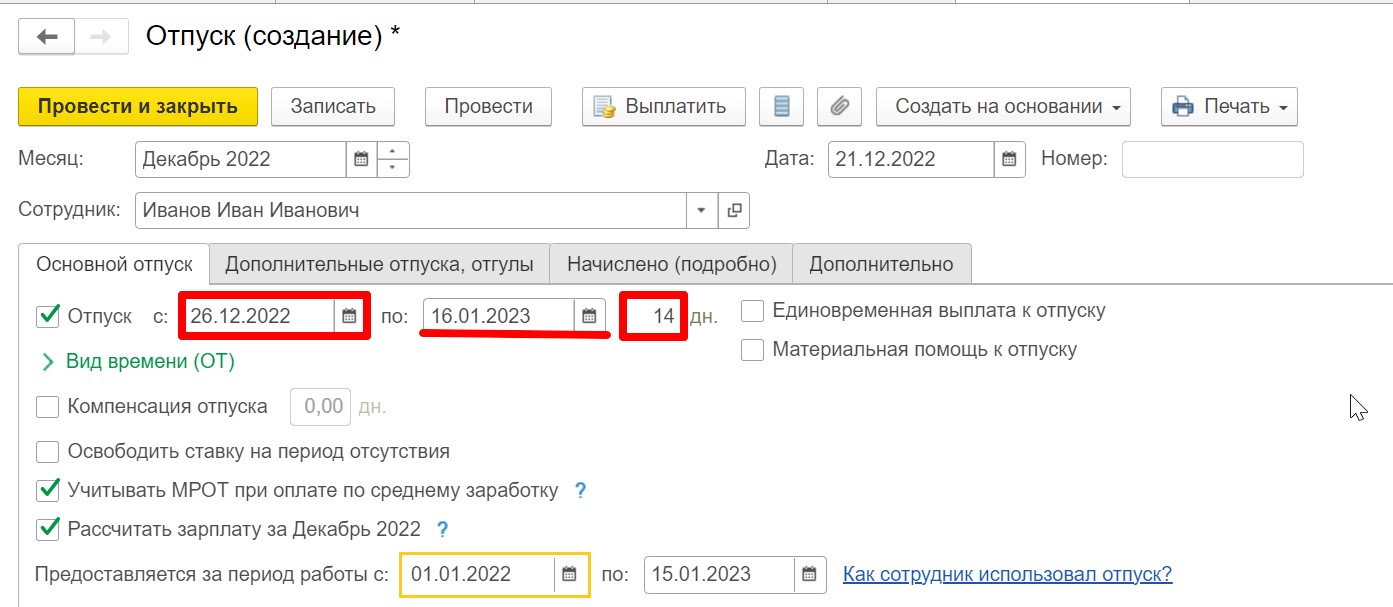The image size is (1393, 607).
Task: Uncheck the Отпуск checkbox
Action: (48, 316)
